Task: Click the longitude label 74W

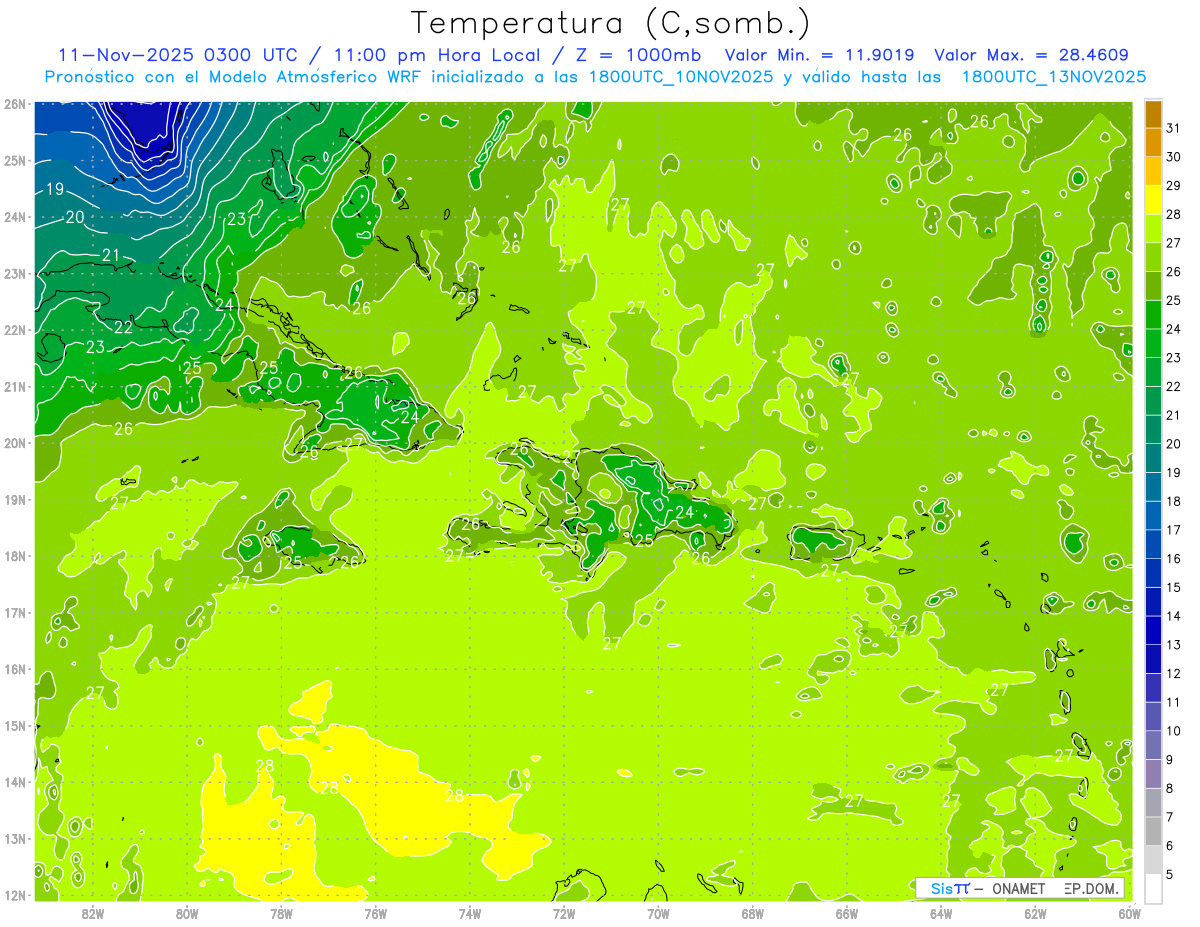Action: (x=470, y=913)
